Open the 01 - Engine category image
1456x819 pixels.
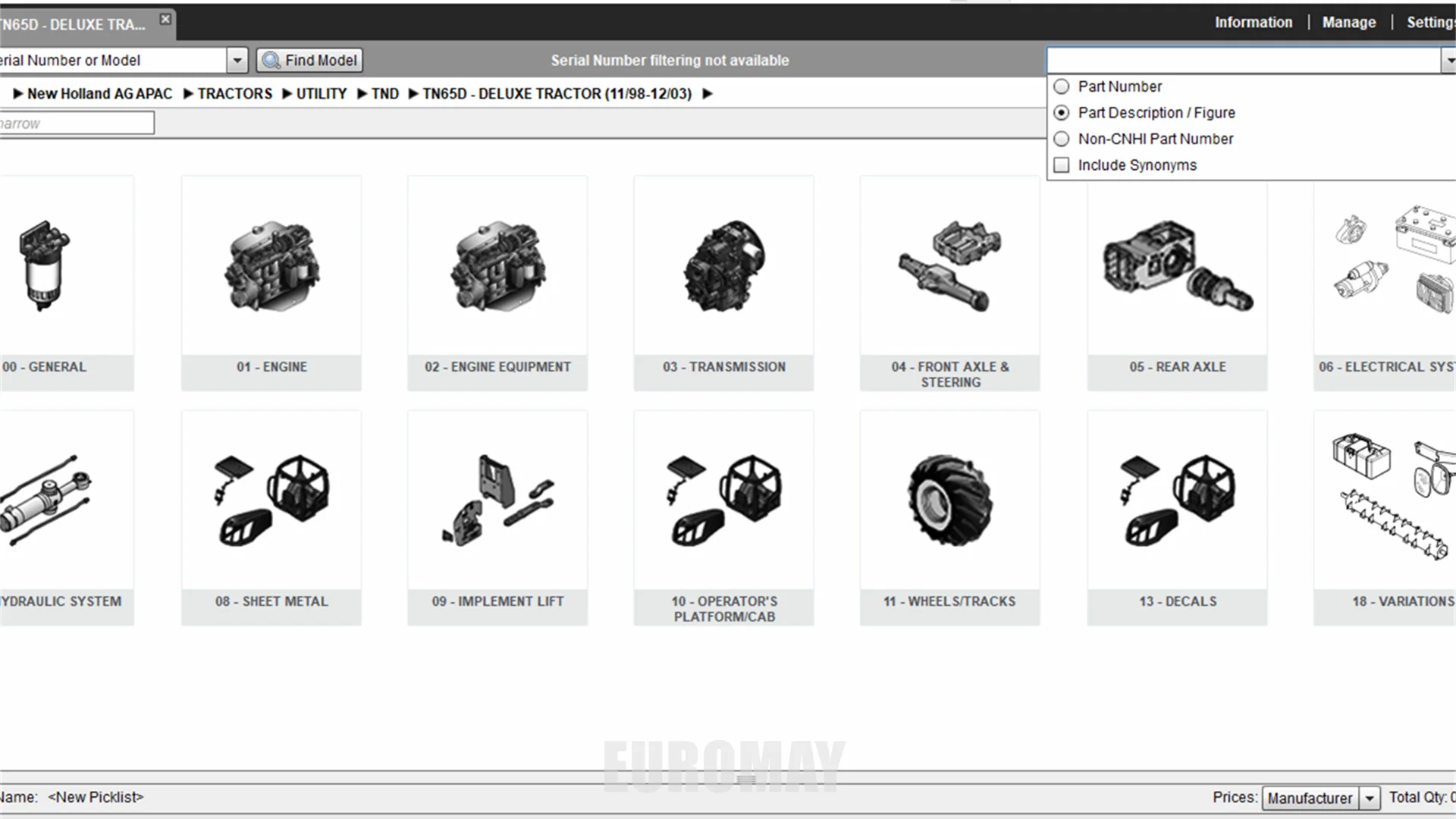click(271, 267)
